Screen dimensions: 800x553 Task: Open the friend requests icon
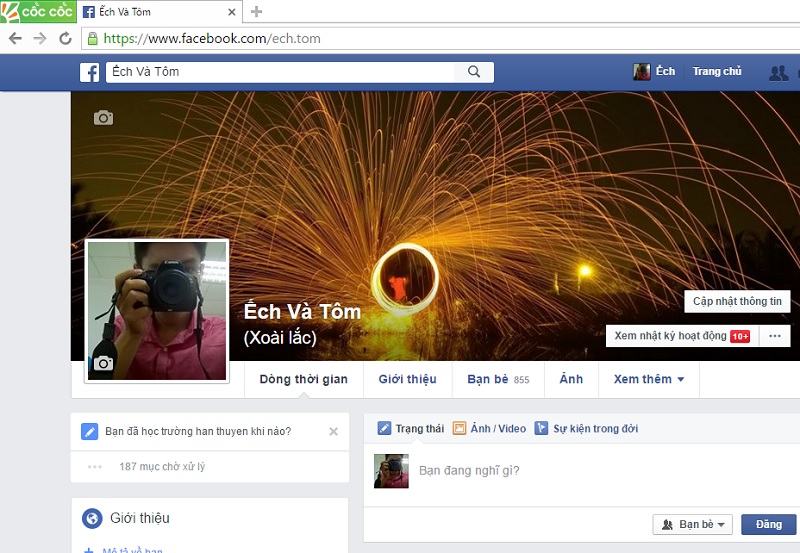tap(779, 73)
